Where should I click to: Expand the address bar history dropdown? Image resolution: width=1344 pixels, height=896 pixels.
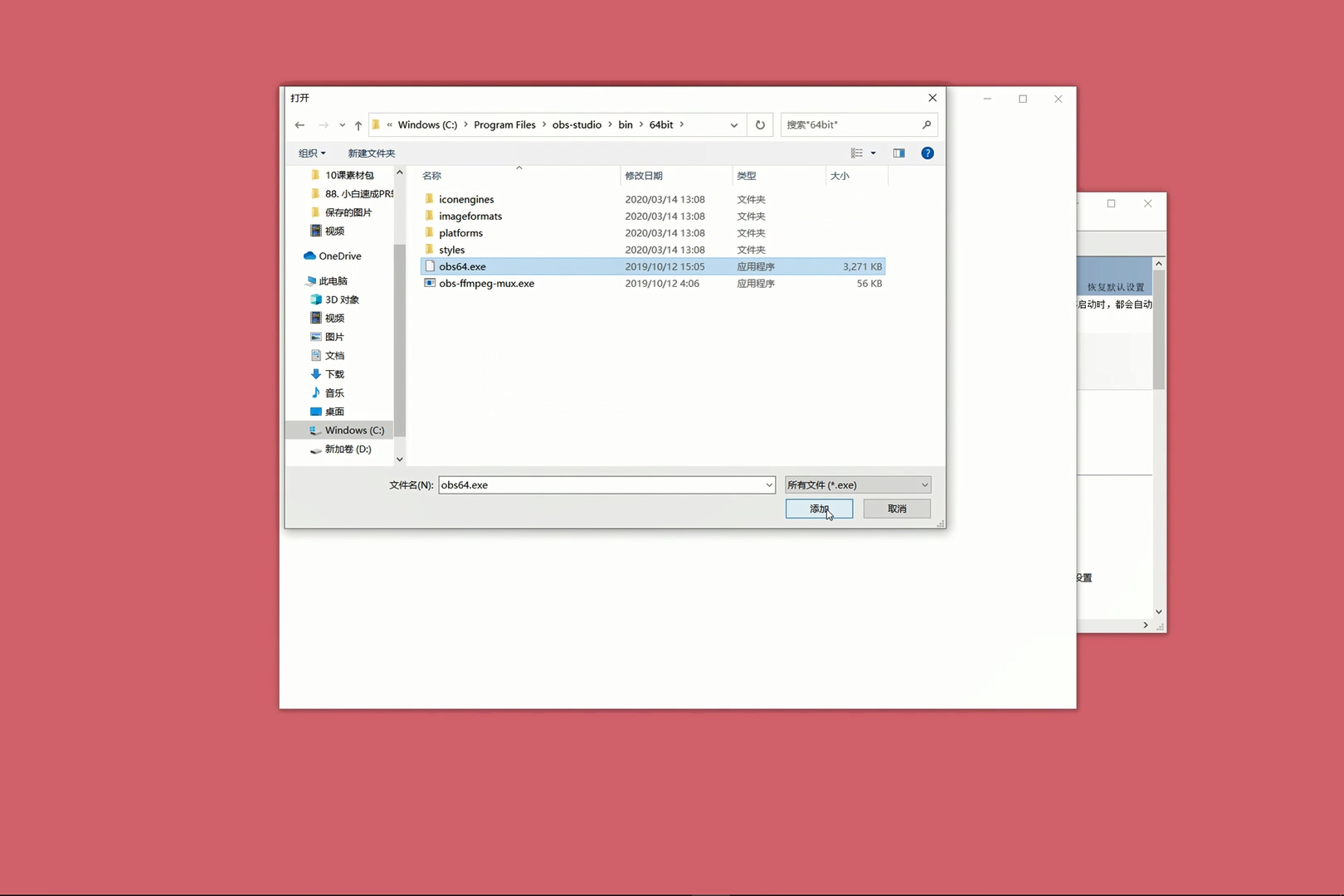coord(734,125)
